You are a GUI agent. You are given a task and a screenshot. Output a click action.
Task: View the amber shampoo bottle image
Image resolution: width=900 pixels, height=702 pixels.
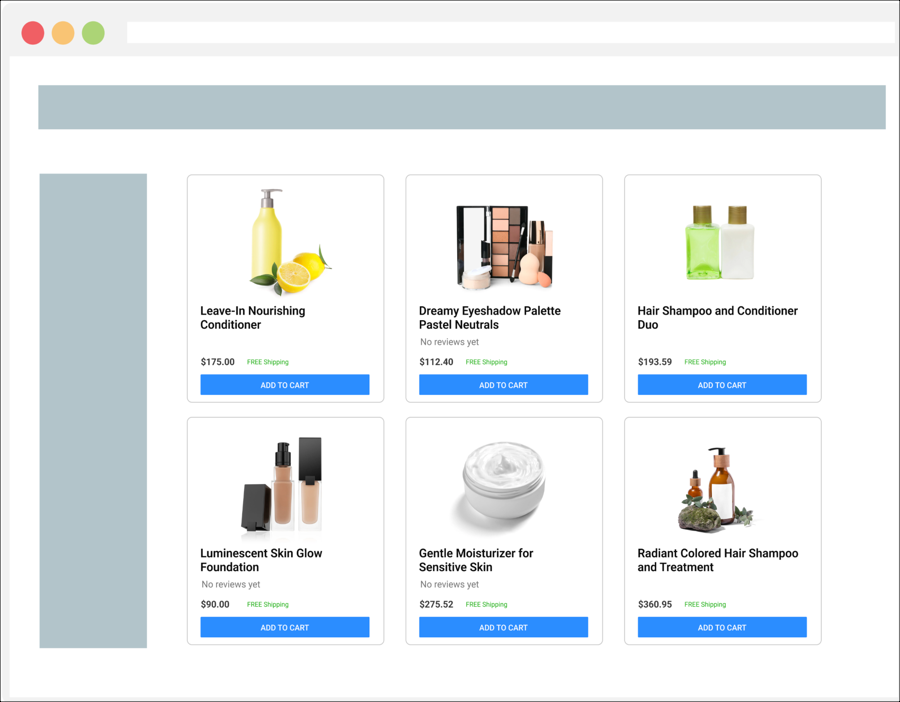point(717,489)
